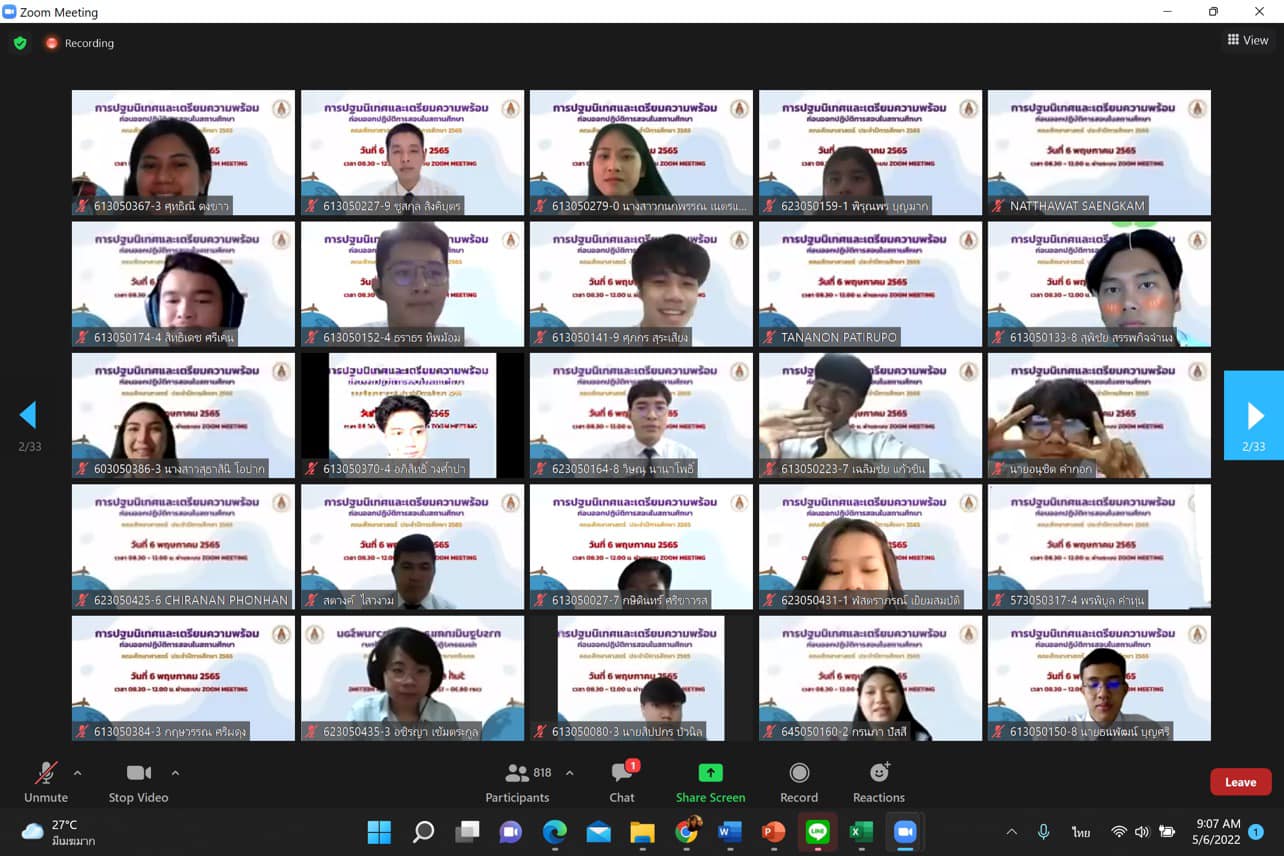Show hidden system tray icons
The image size is (1284, 856).
1011,832
